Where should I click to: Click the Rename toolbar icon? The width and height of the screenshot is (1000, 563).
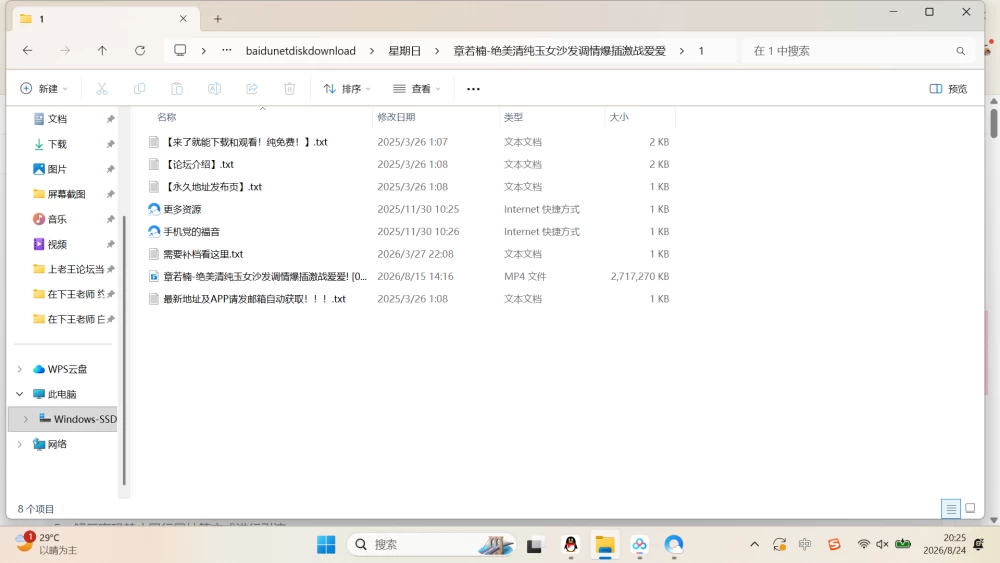click(x=214, y=89)
